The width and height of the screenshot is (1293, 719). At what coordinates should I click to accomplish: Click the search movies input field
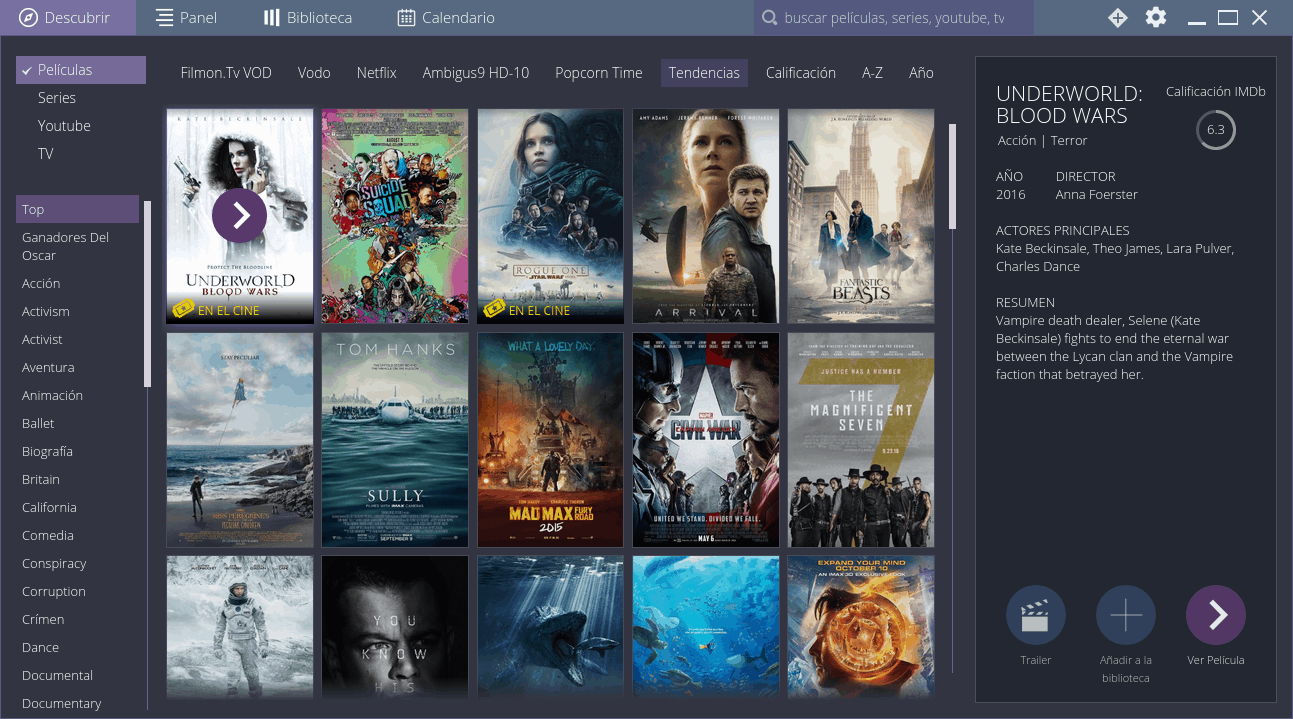(894, 18)
